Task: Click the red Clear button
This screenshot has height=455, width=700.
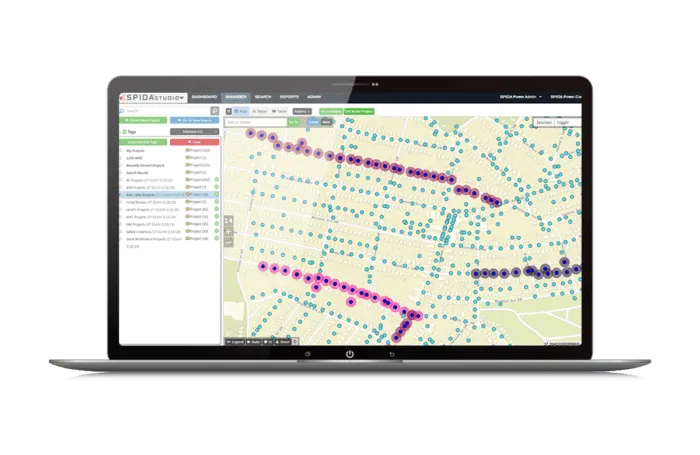Action: click(195, 142)
